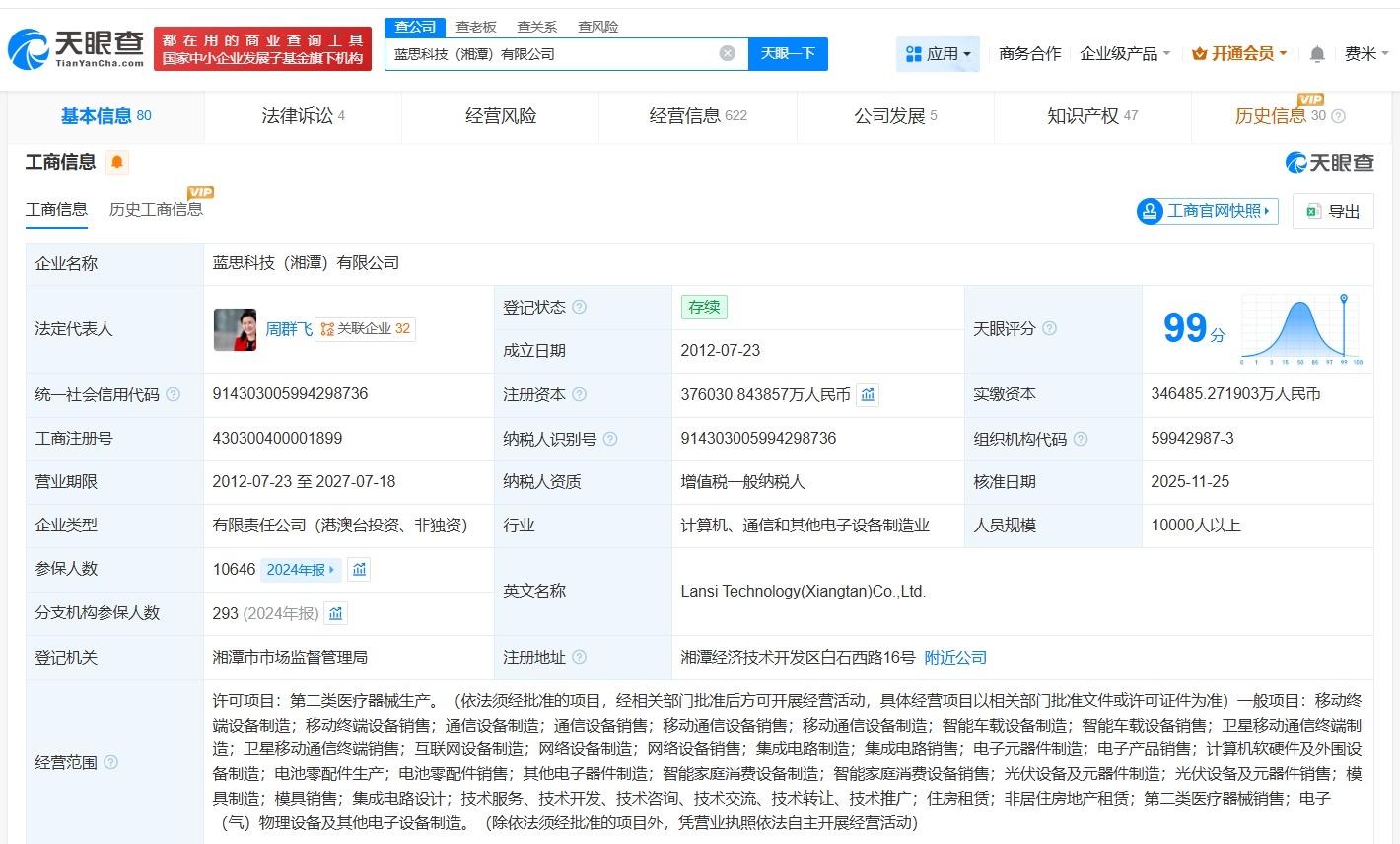
Task: Click the crown icon on 开通会员
Action: (1199, 54)
